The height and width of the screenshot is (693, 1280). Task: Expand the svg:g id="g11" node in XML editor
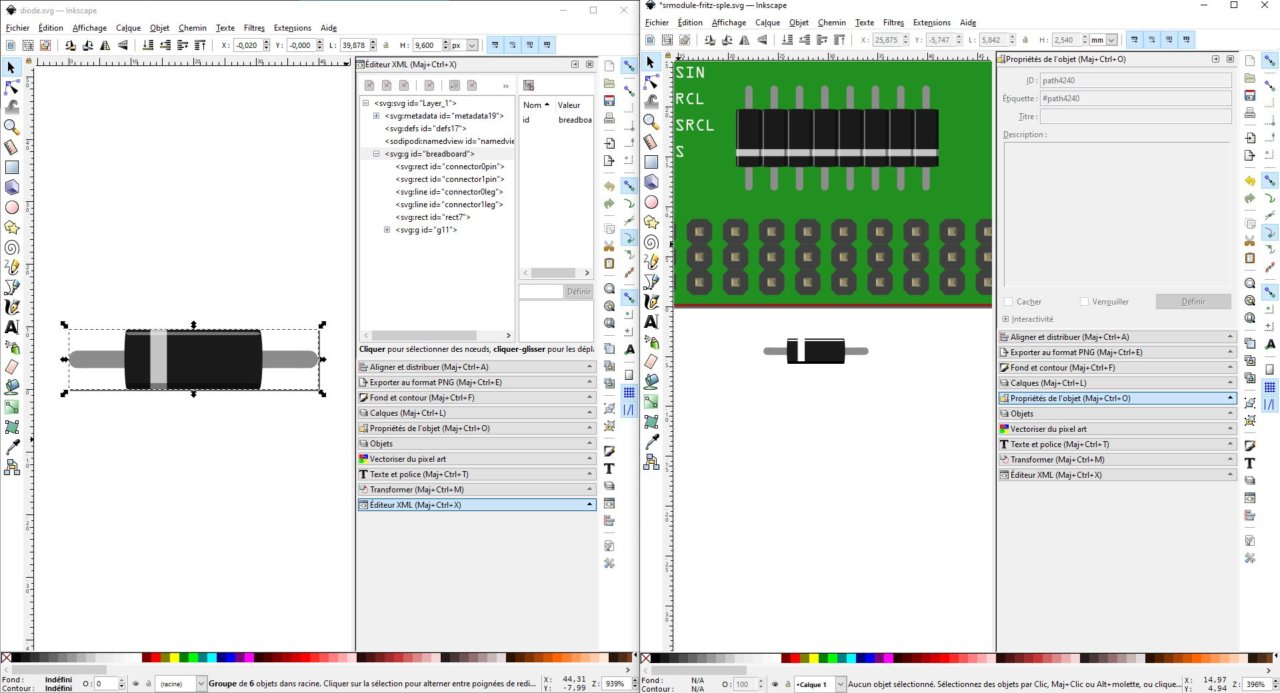point(385,230)
